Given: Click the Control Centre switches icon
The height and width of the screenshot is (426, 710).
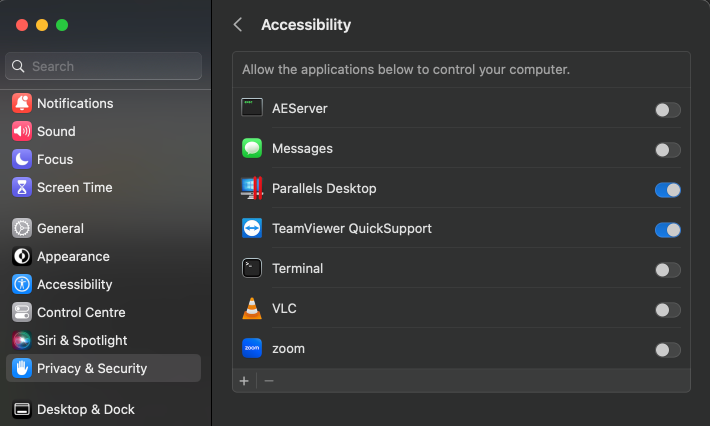Looking at the screenshot, I should click(x=22, y=312).
